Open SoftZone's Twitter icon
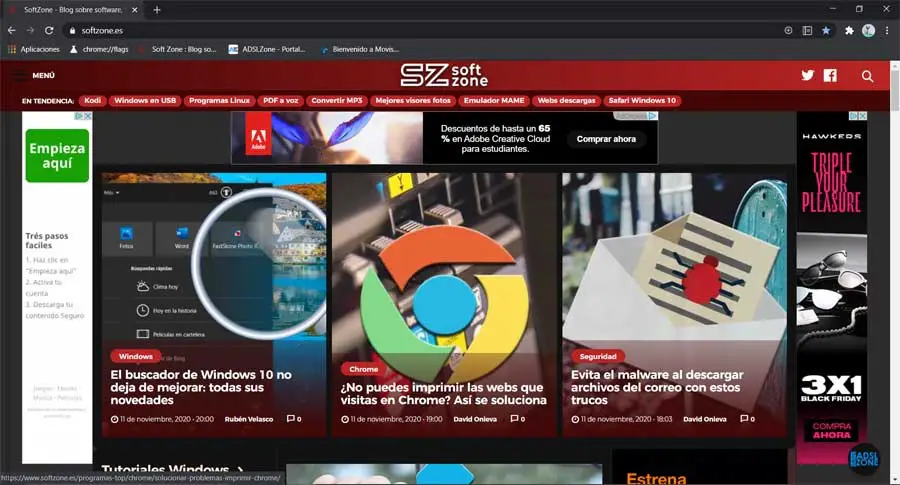The width and height of the screenshot is (900, 485). click(x=808, y=75)
